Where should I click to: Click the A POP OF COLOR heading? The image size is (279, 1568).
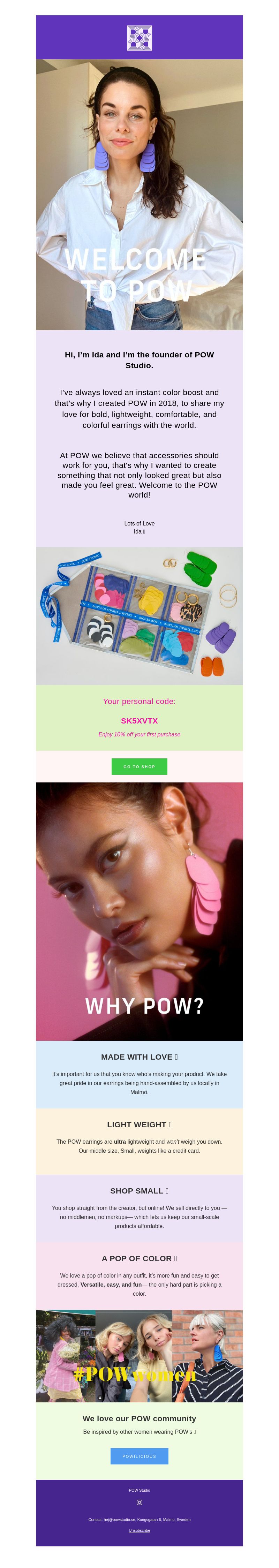tap(139, 1258)
